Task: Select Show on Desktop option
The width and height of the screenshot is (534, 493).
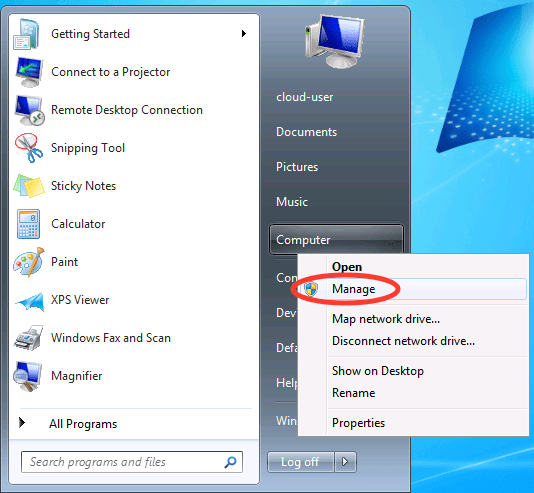Action: tap(378, 371)
